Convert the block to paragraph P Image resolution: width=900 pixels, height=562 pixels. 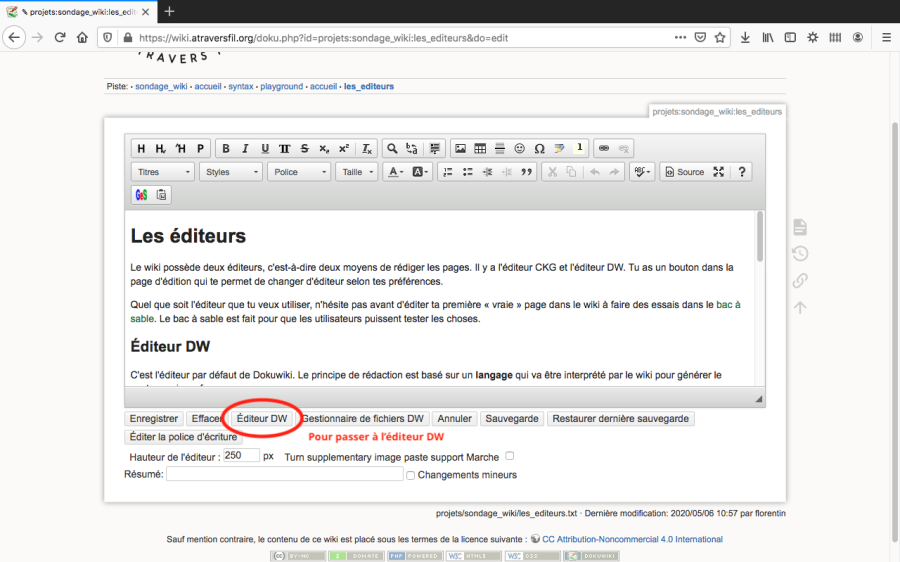point(200,149)
